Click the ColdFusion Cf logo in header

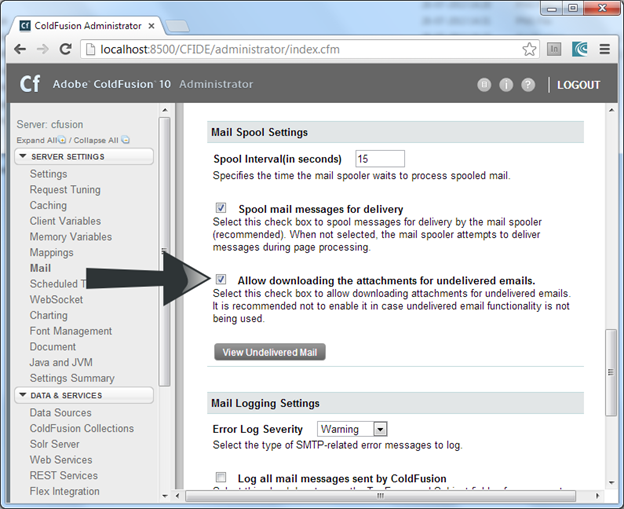pyautogui.click(x=30, y=84)
